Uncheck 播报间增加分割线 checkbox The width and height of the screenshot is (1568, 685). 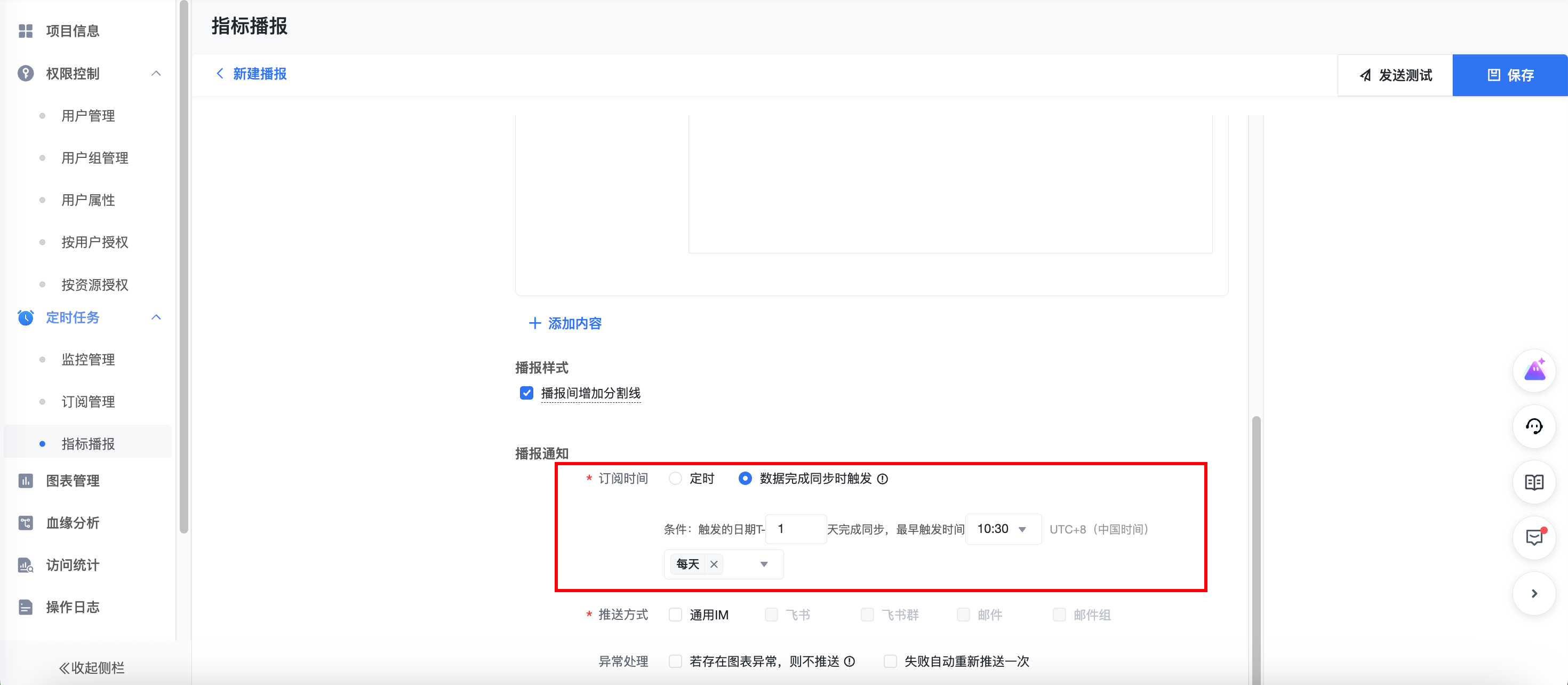(526, 393)
